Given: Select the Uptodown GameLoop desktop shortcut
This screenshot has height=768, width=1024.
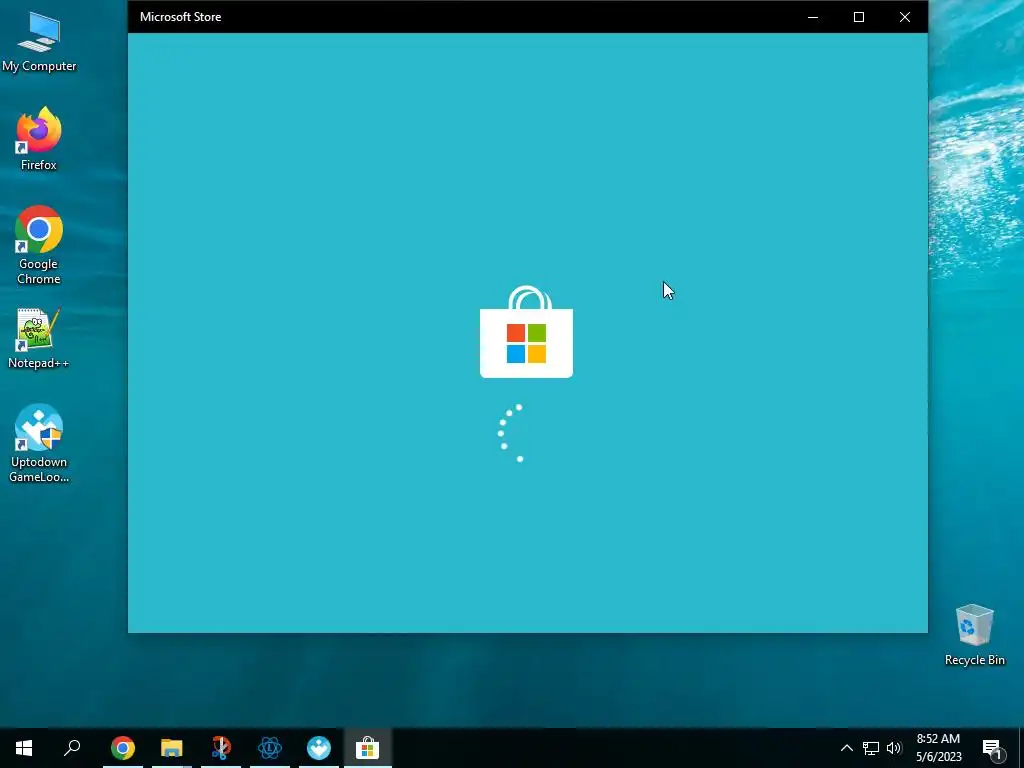Looking at the screenshot, I should pyautogui.click(x=39, y=443).
